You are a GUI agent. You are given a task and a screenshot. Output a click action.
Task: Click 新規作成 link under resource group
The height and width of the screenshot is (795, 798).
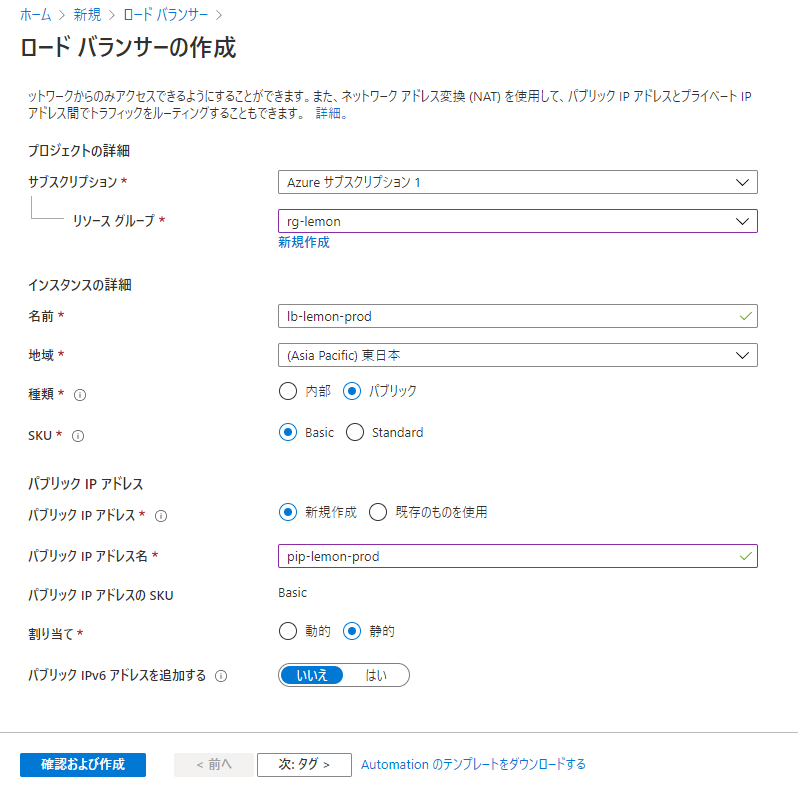coord(304,242)
